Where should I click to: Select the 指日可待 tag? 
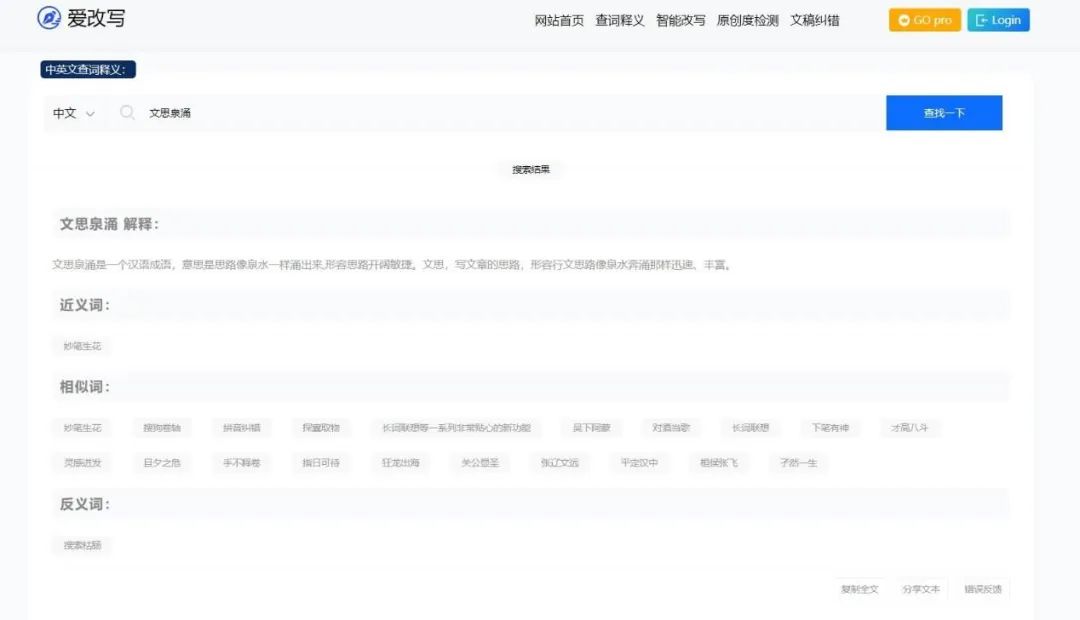[x=321, y=463]
